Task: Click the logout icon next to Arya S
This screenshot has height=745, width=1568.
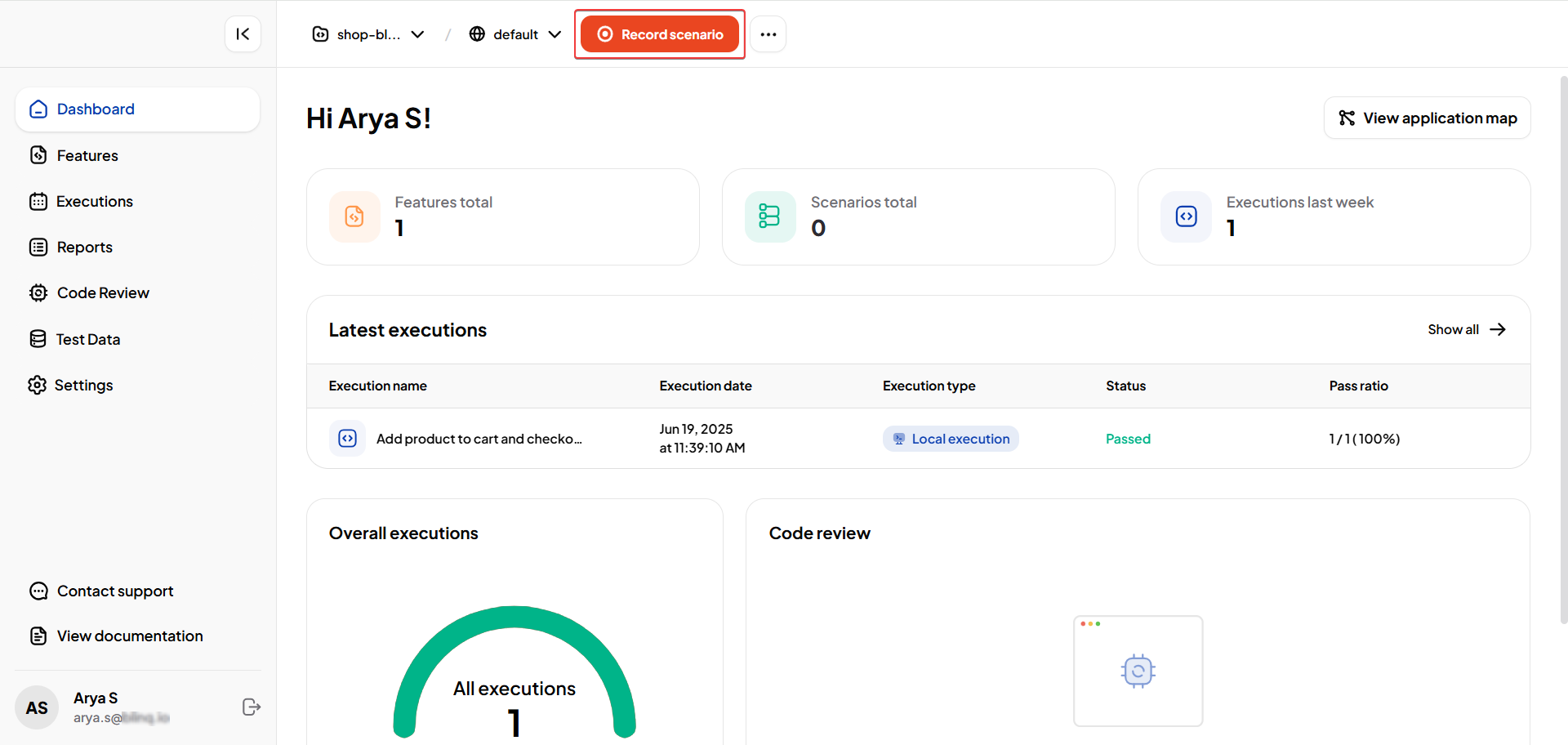Action: tap(252, 707)
